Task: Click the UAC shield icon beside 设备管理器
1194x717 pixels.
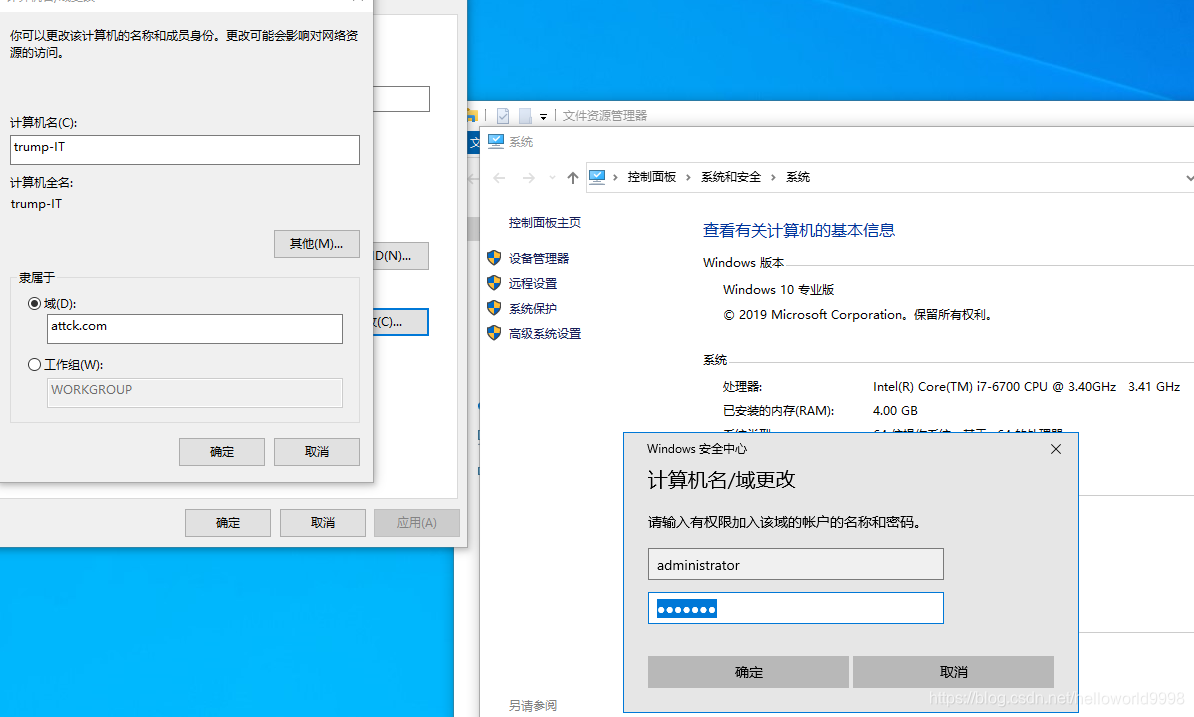Action: [494, 257]
